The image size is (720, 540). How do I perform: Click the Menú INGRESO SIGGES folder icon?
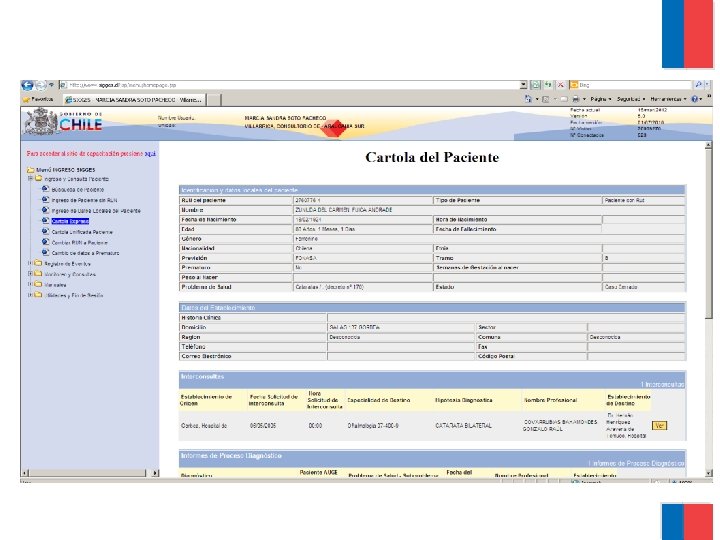point(31,169)
